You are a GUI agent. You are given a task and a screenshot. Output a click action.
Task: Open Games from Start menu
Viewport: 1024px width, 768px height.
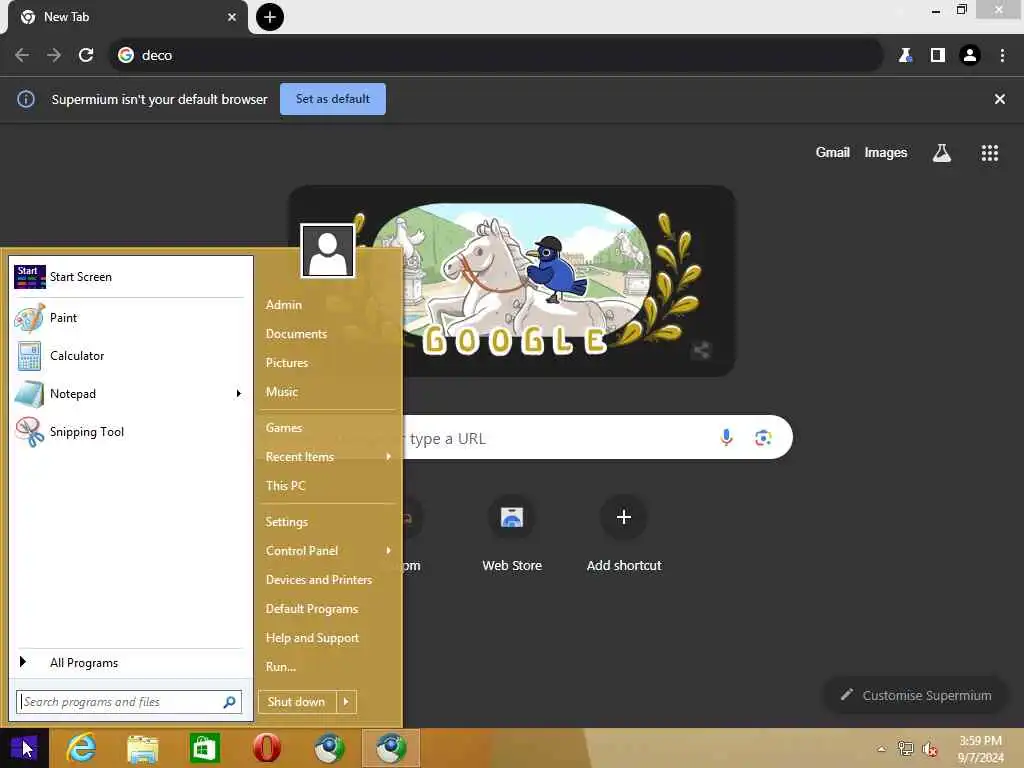coord(283,428)
